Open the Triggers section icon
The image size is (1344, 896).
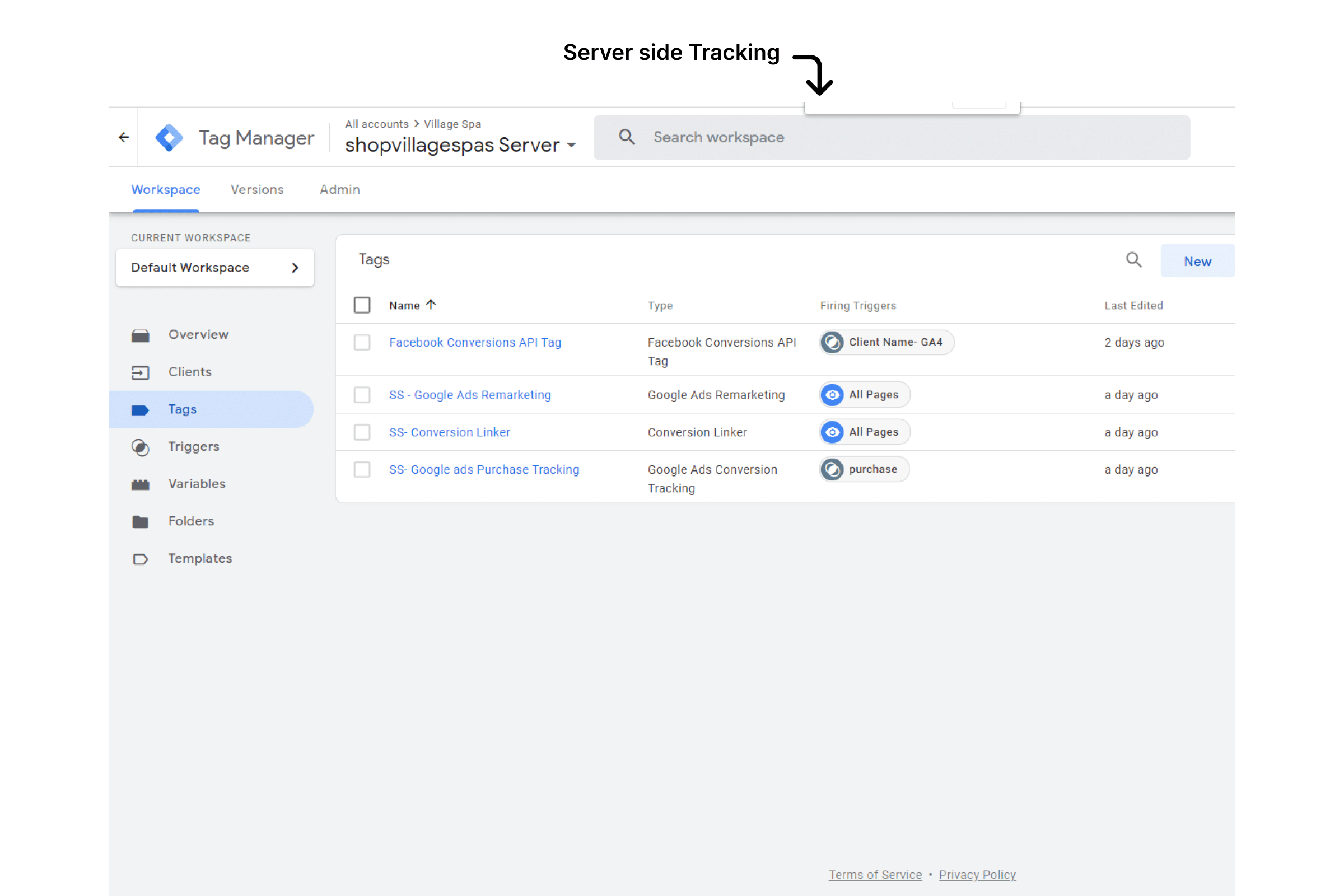pos(140,447)
